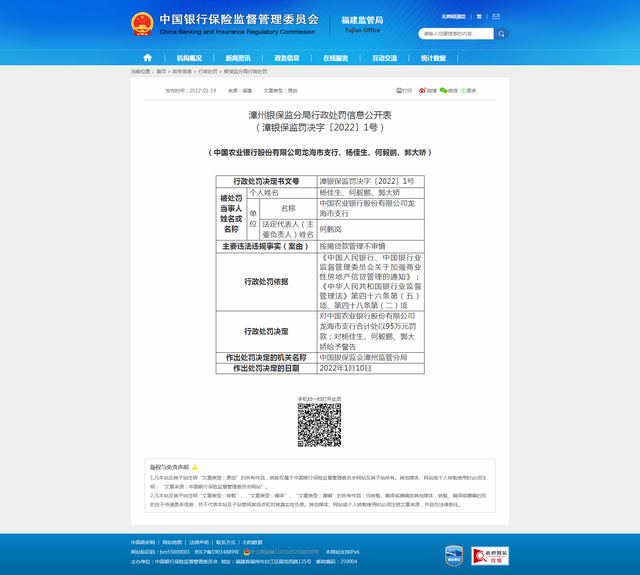
Task: Switch to traditional Chinese 繁 link
Action: 479,17
